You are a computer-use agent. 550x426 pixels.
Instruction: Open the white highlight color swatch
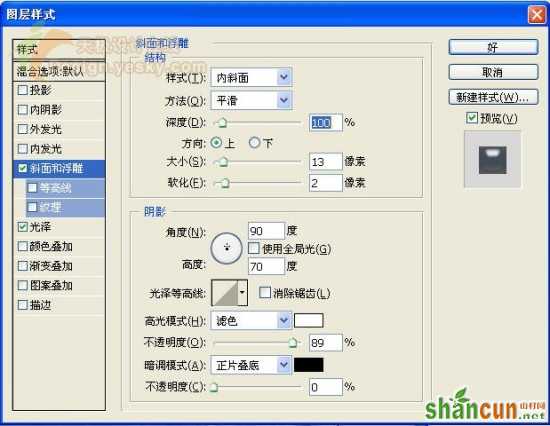click(309, 320)
